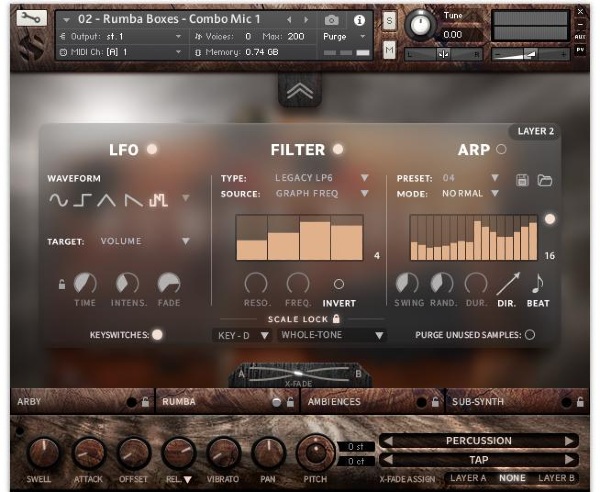
Task: Click the X-FADE A/B slider
Action: pos(299,373)
